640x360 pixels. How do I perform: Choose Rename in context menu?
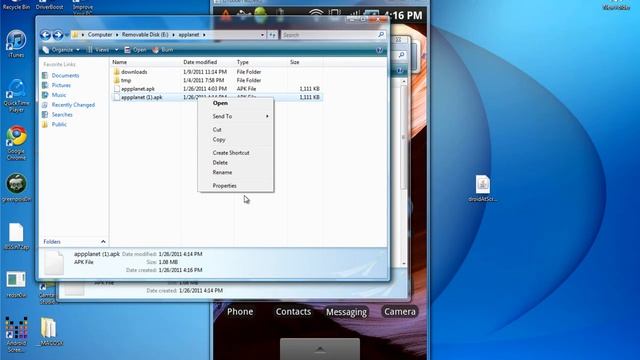(x=236, y=172)
